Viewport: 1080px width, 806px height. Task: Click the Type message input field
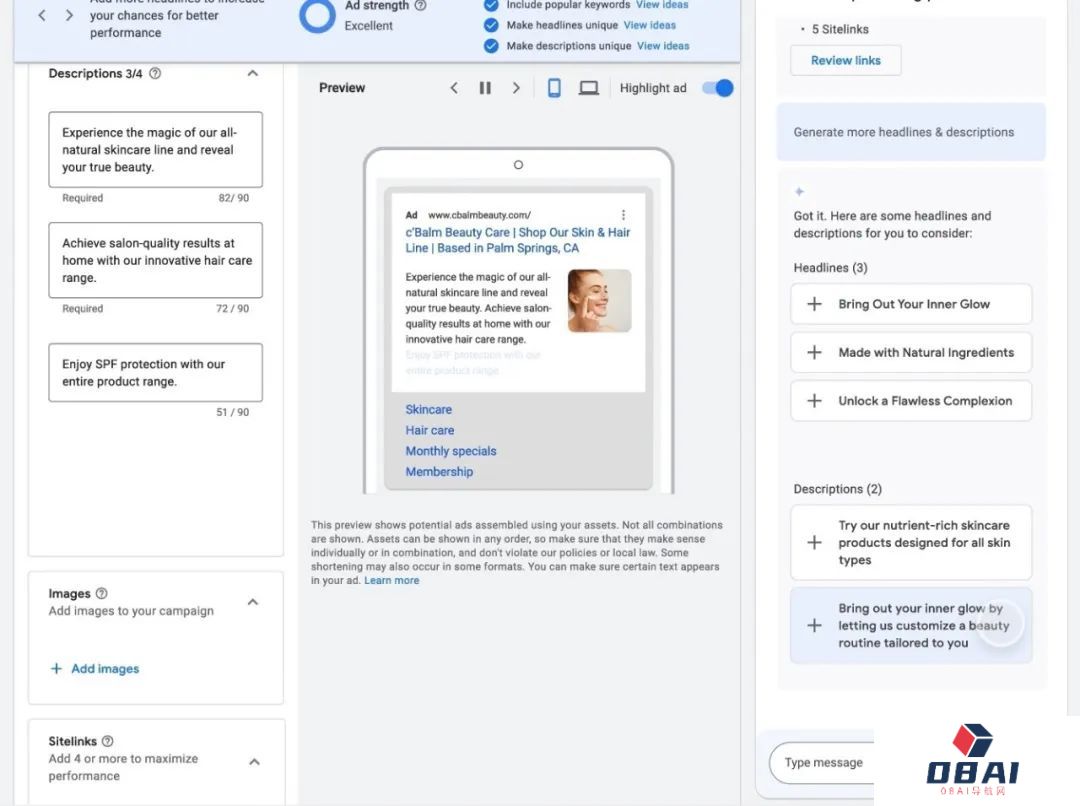(x=823, y=762)
